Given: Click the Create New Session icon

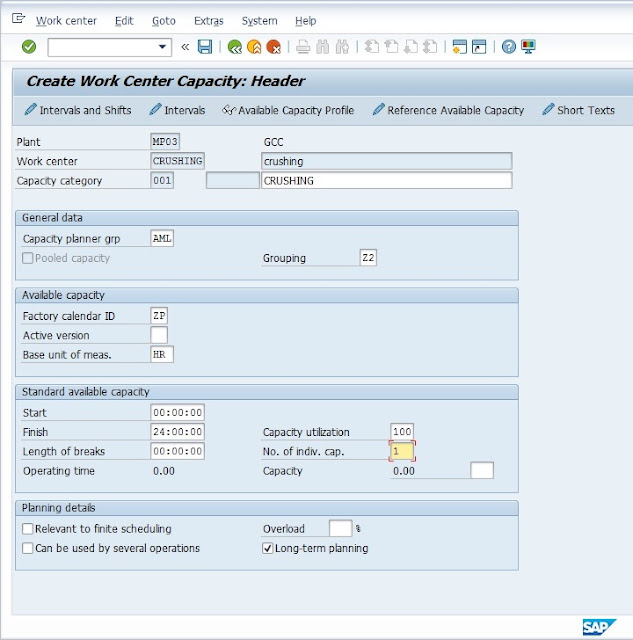Looking at the screenshot, I should 460,47.
